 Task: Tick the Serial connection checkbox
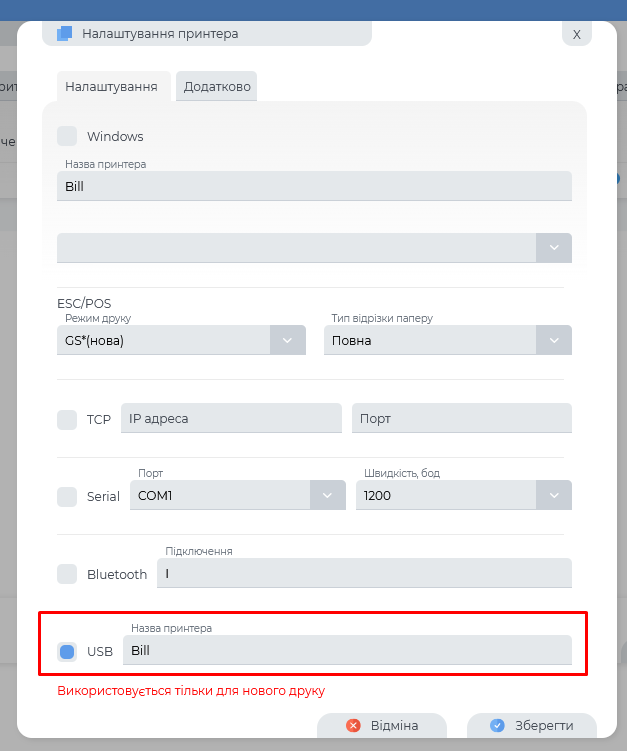67,496
